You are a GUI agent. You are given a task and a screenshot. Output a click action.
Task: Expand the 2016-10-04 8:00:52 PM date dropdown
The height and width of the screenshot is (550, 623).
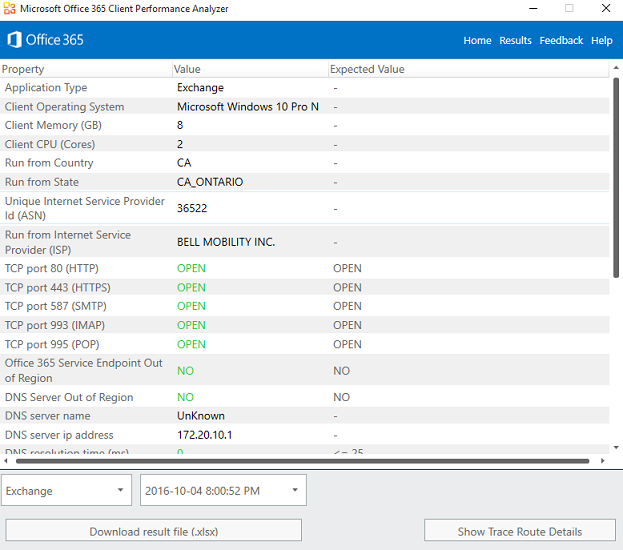pyautogui.click(x=223, y=490)
